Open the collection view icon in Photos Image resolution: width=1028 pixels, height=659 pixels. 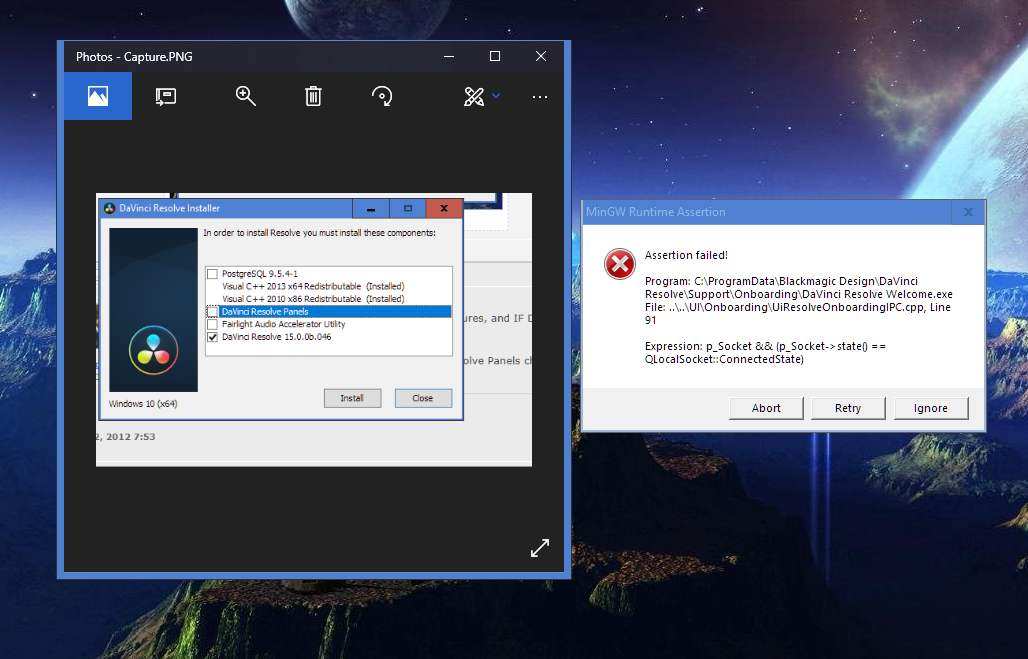coord(98,96)
